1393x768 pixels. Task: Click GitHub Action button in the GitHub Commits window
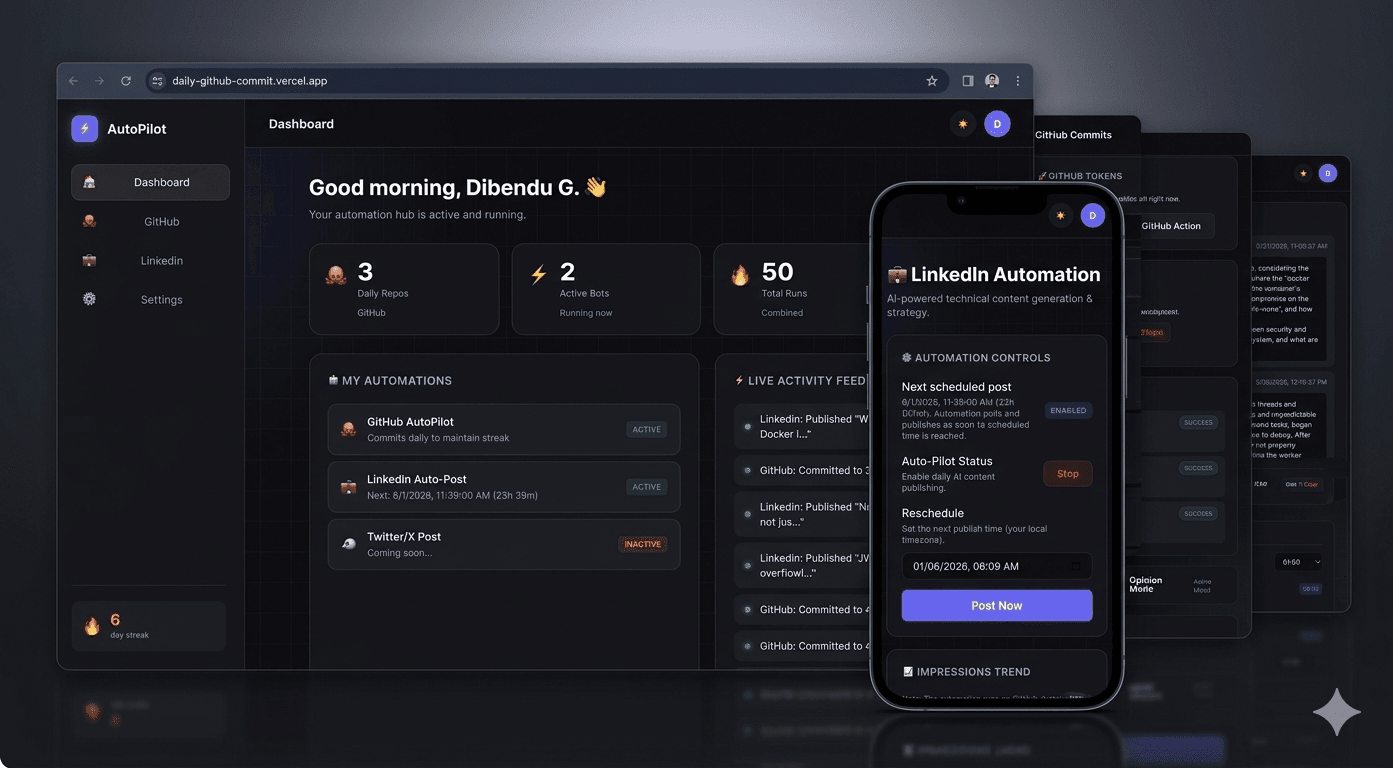pyautogui.click(x=1172, y=226)
